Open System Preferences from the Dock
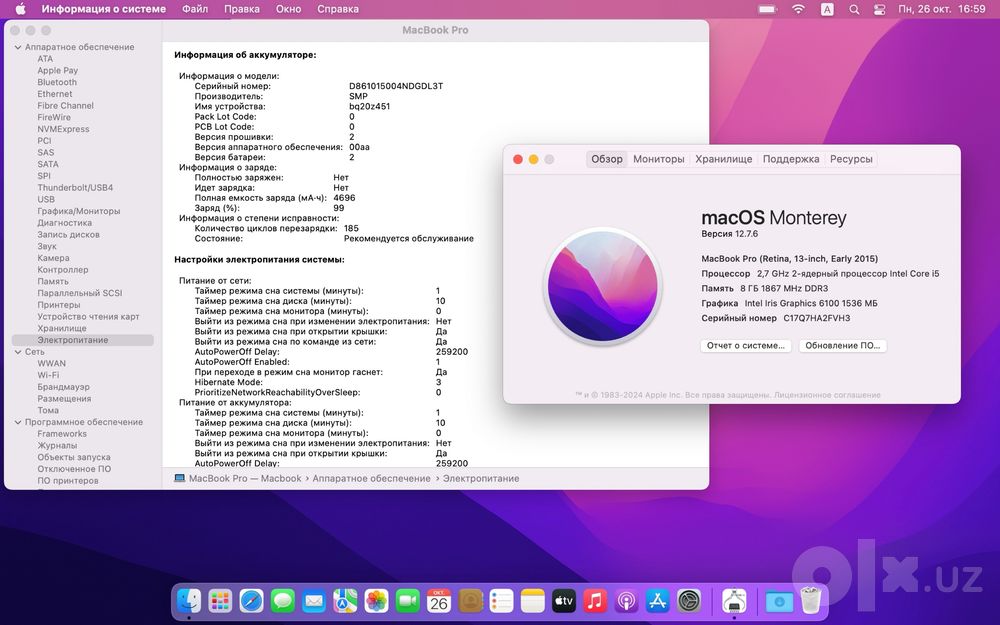The width and height of the screenshot is (1000, 625). [689, 601]
